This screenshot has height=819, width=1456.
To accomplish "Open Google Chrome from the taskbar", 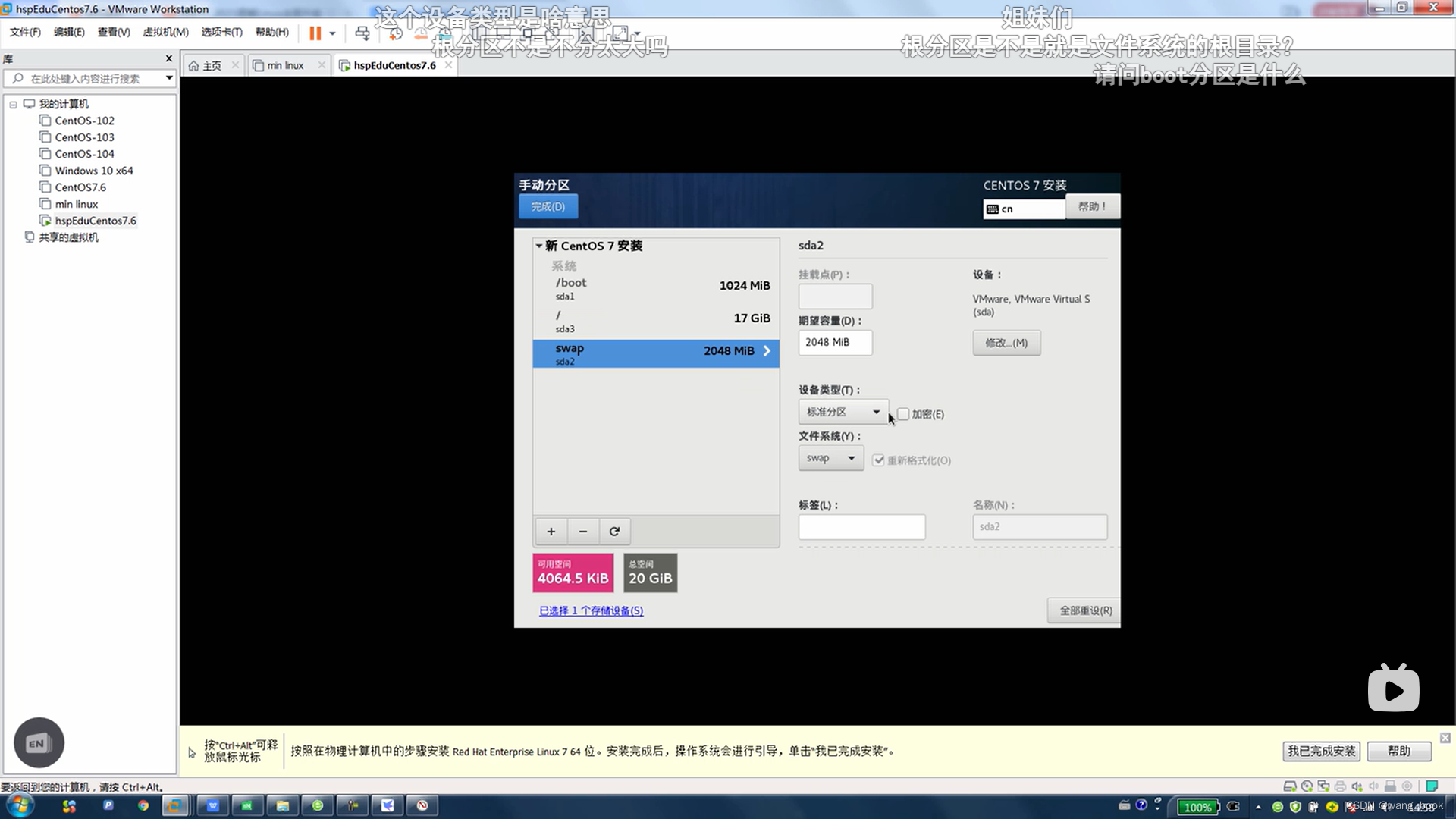I will point(143,805).
